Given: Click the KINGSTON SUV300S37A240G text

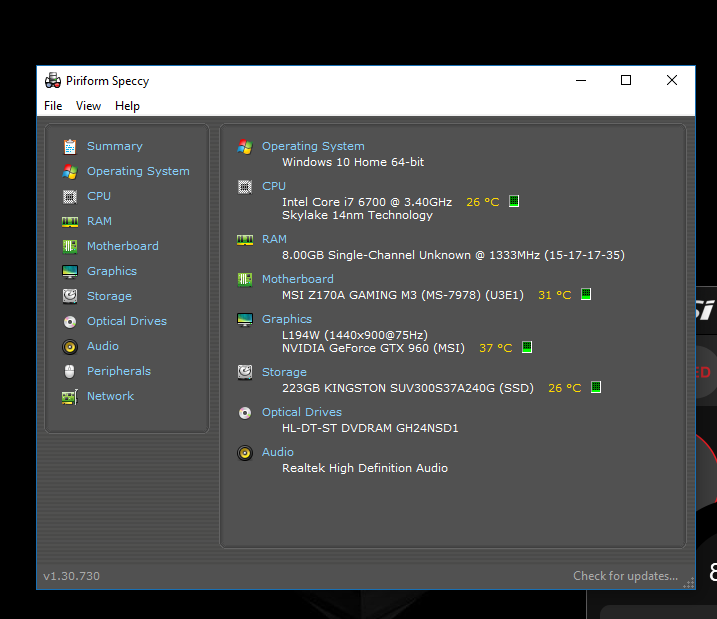Looking at the screenshot, I should coord(409,389).
